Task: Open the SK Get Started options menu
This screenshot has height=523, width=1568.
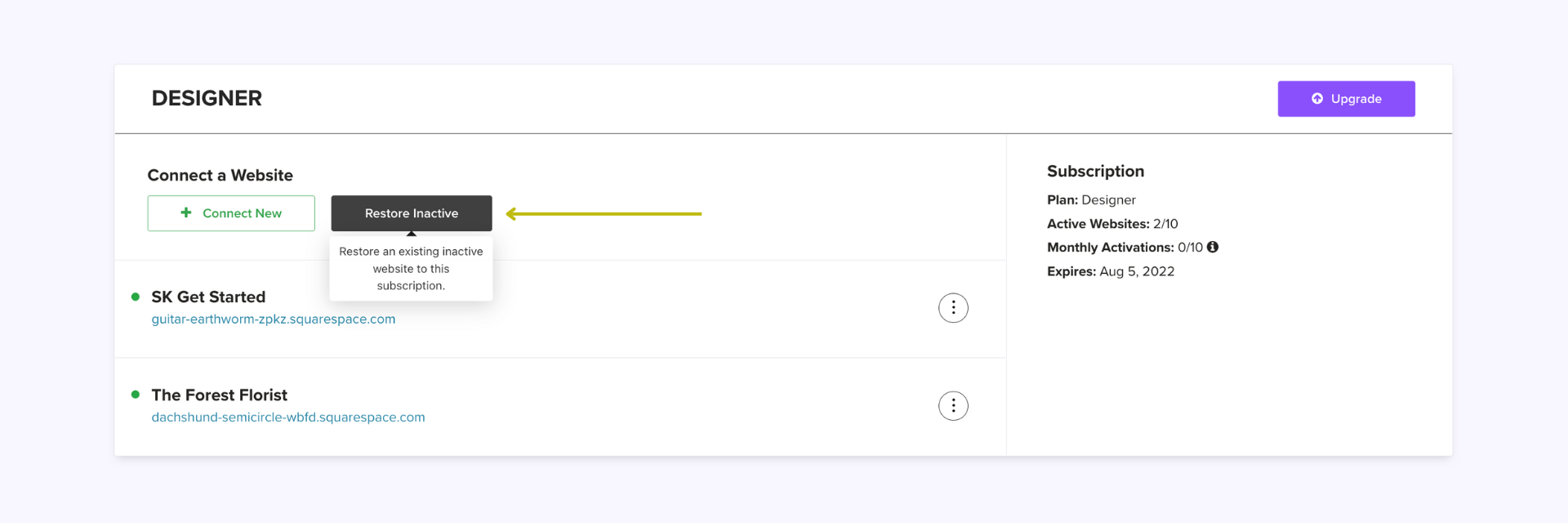Action: (953, 308)
